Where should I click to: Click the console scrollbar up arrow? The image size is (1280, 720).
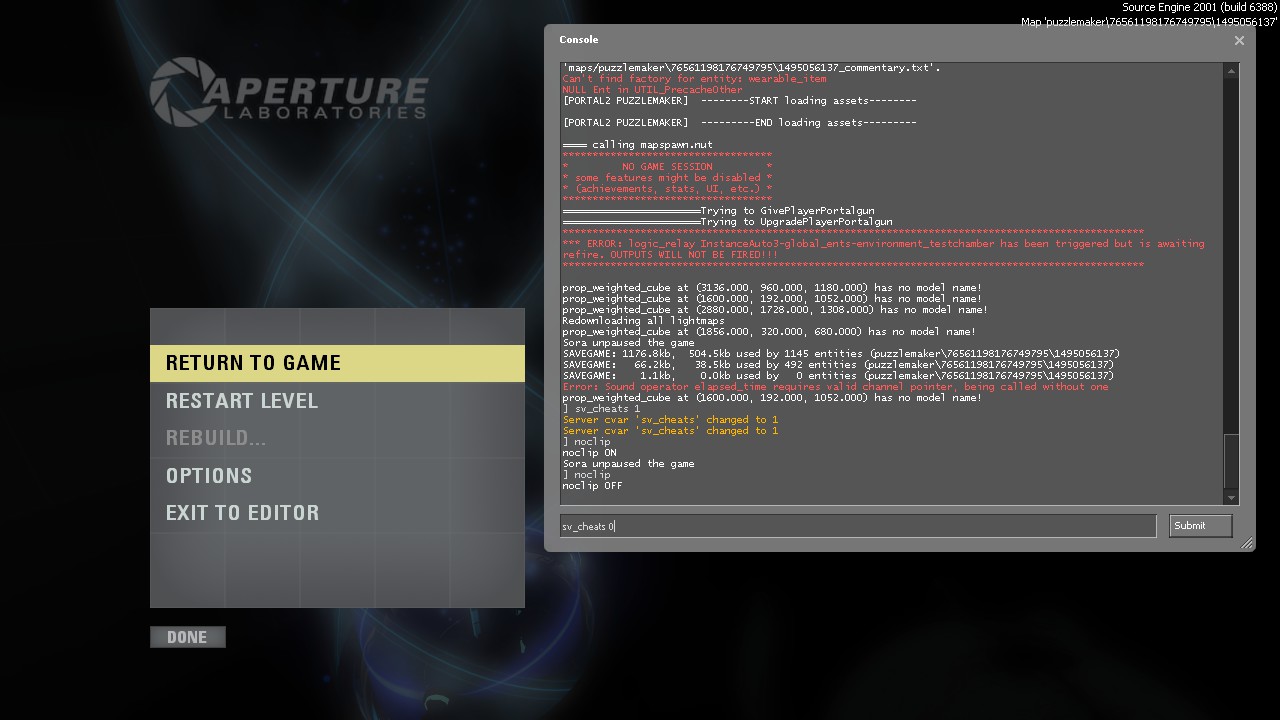(x=1232, y=70)
